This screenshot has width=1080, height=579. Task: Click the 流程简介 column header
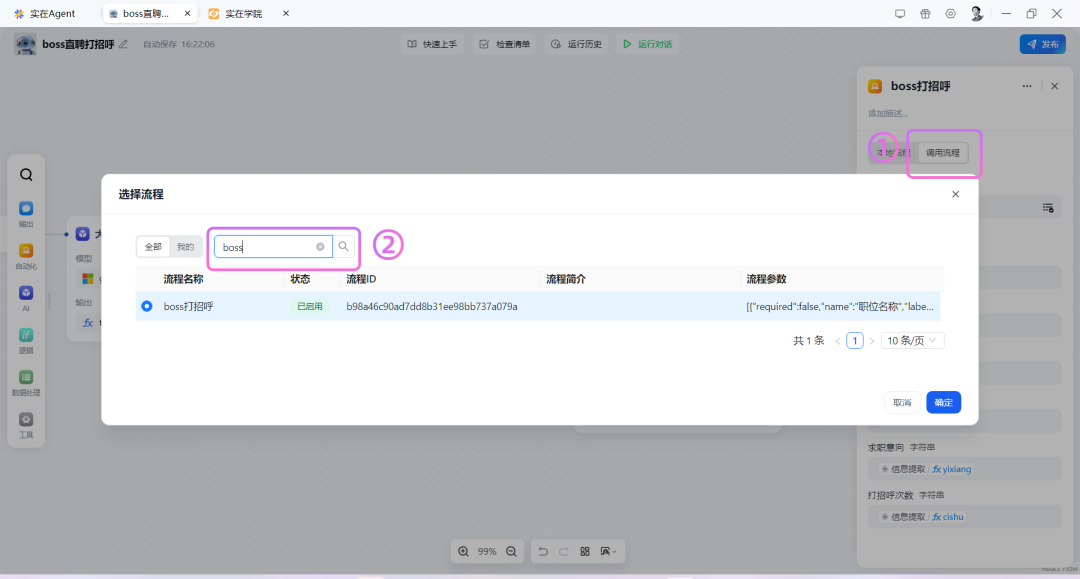[x=566, y=279]
